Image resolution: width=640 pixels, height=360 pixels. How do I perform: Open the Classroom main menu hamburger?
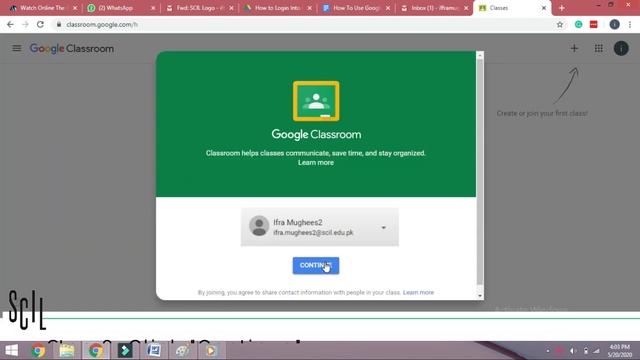(17, 48)
